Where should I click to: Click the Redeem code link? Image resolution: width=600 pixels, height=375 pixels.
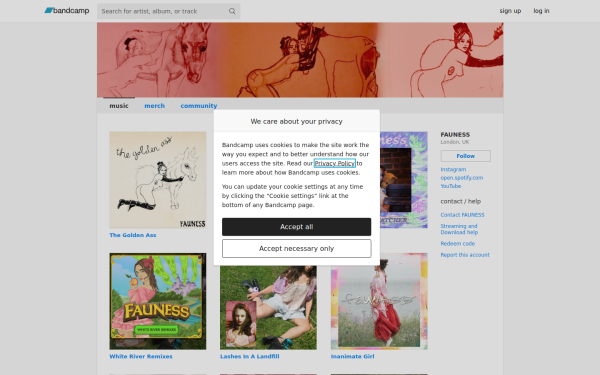(x=458, y=243)
